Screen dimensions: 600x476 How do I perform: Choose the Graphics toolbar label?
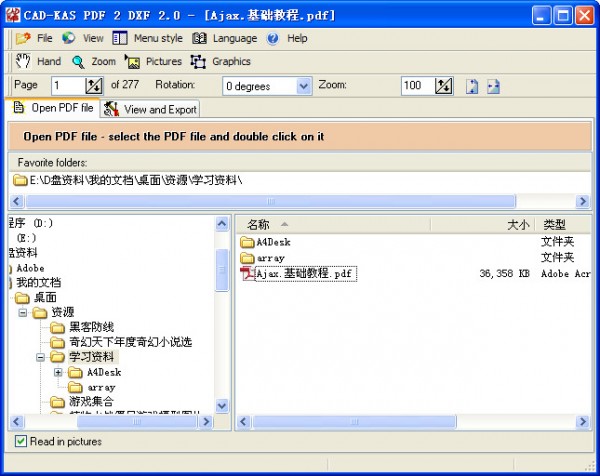click(231, 61)
